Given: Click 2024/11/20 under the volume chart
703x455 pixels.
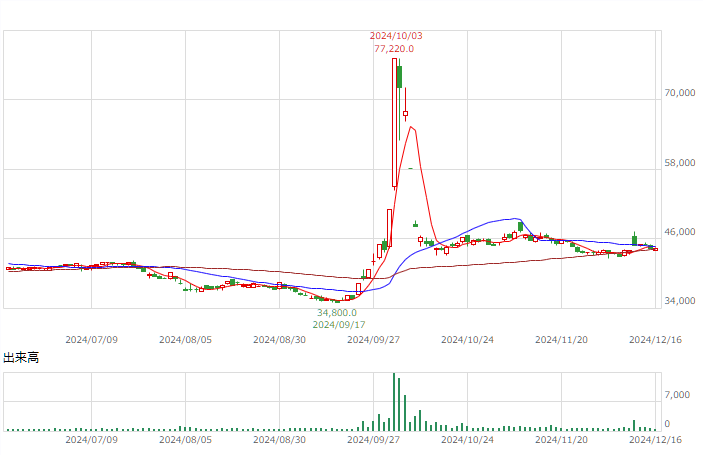Looking at the screenshot, I should (561, 440).
